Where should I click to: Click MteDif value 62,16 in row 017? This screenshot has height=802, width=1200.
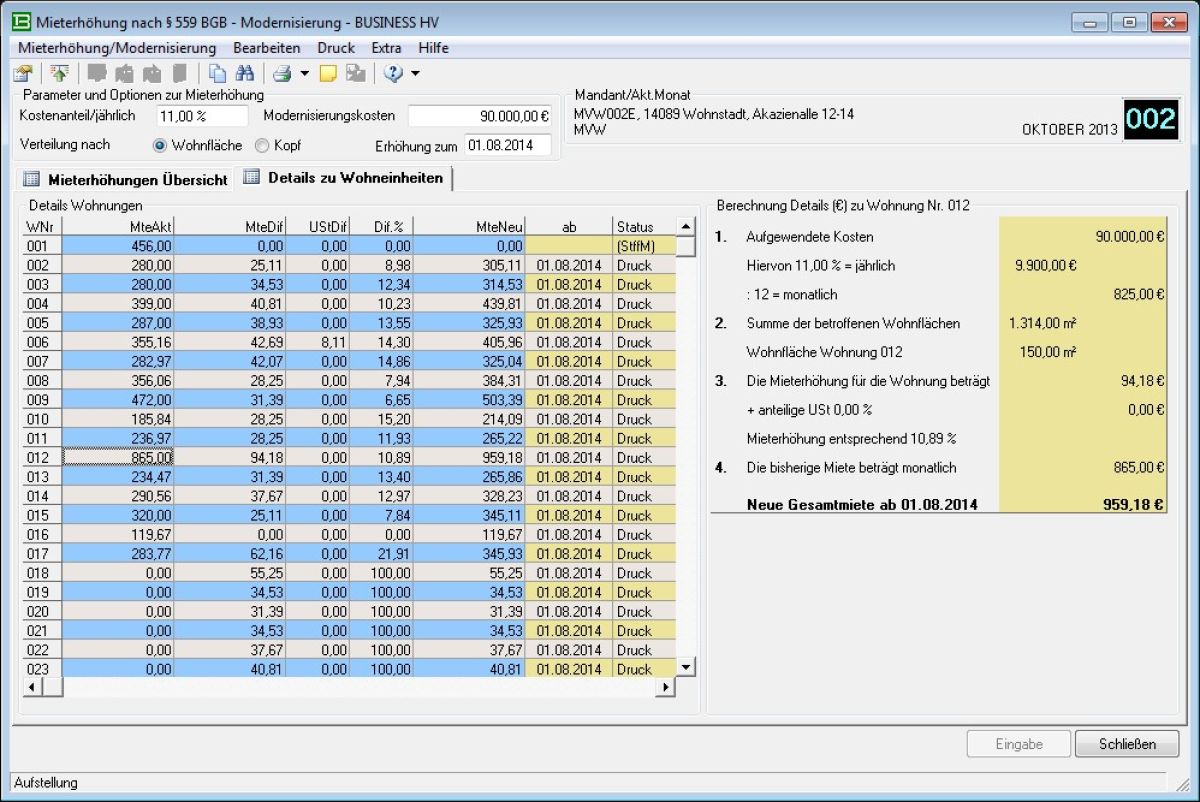[230, 553]
